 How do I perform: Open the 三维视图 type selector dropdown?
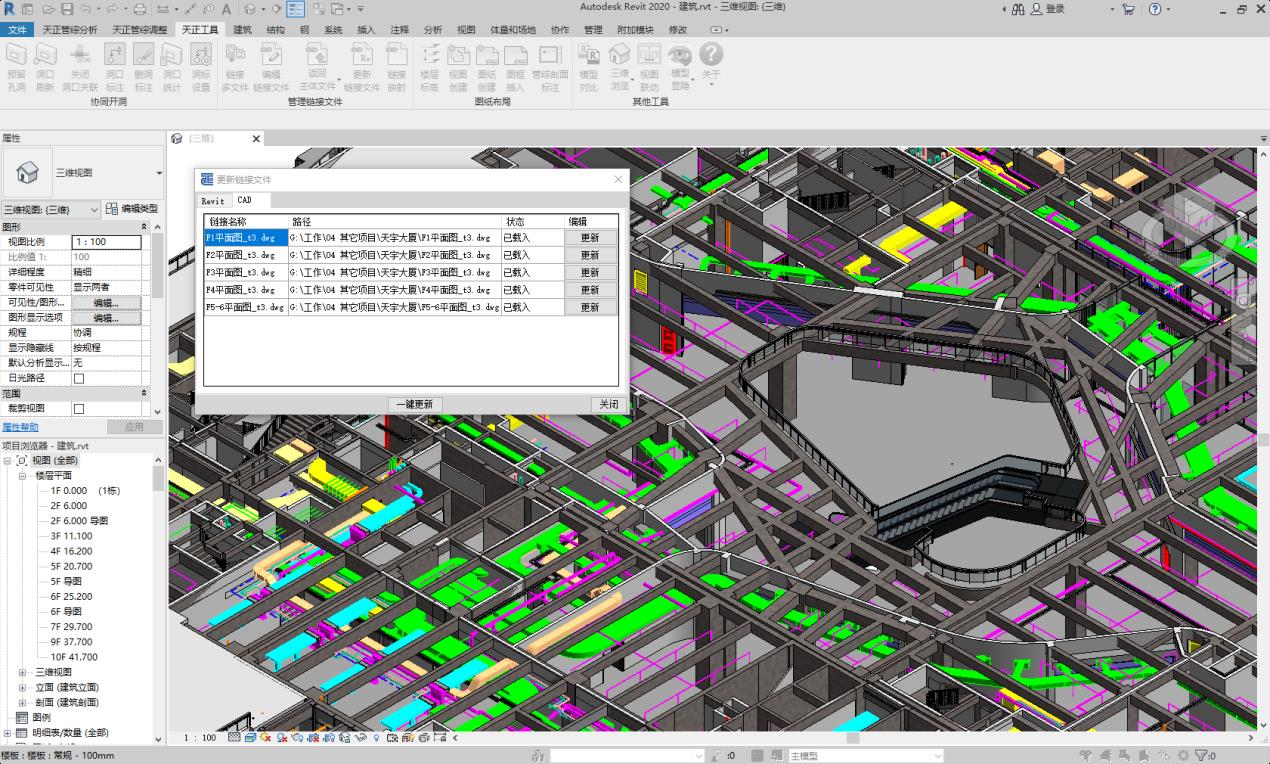click(x=158, y=173)
